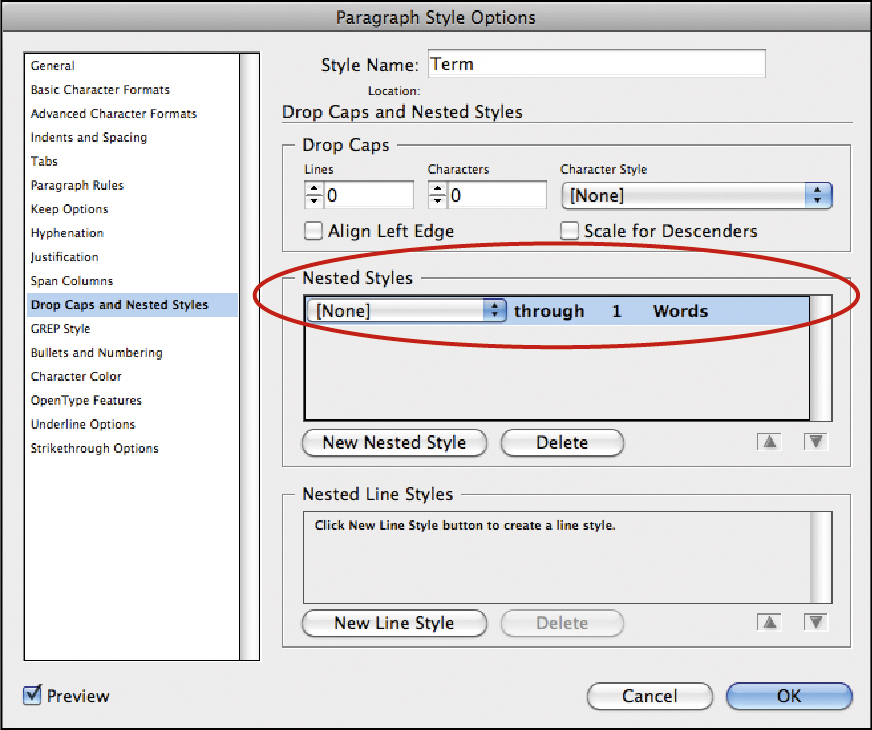Enable Scale for Descenders checkbox
The height and width of the screenshot is (730, 872).
click(x=569, y=231)
